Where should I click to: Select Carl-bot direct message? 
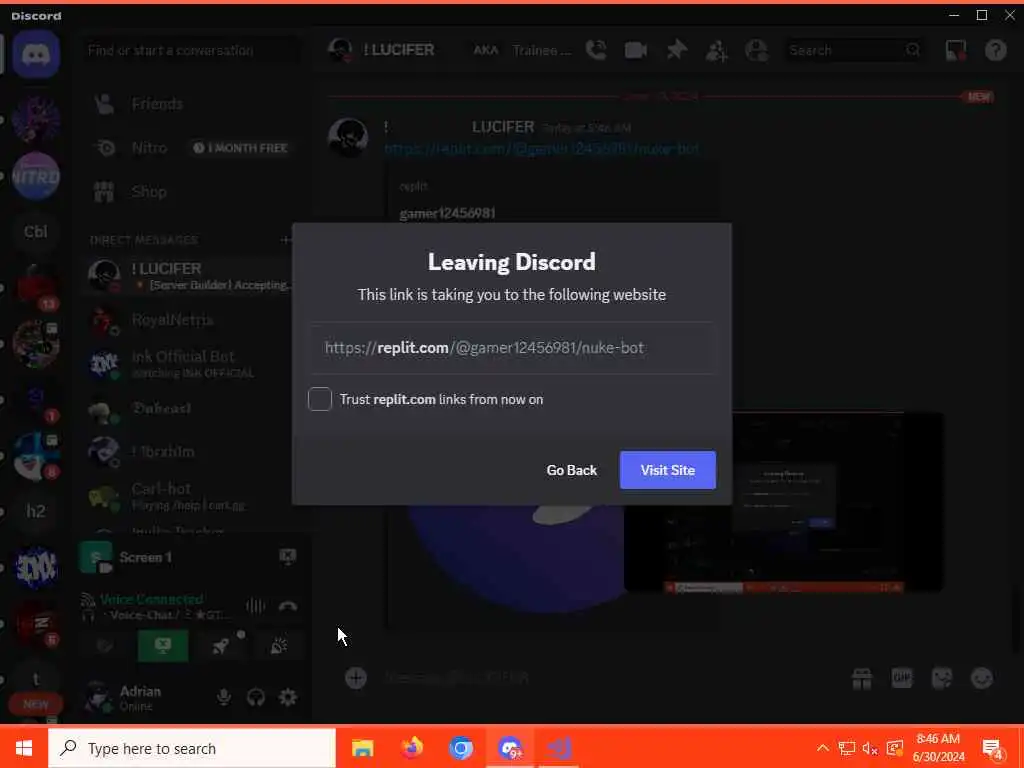(189, 496)
